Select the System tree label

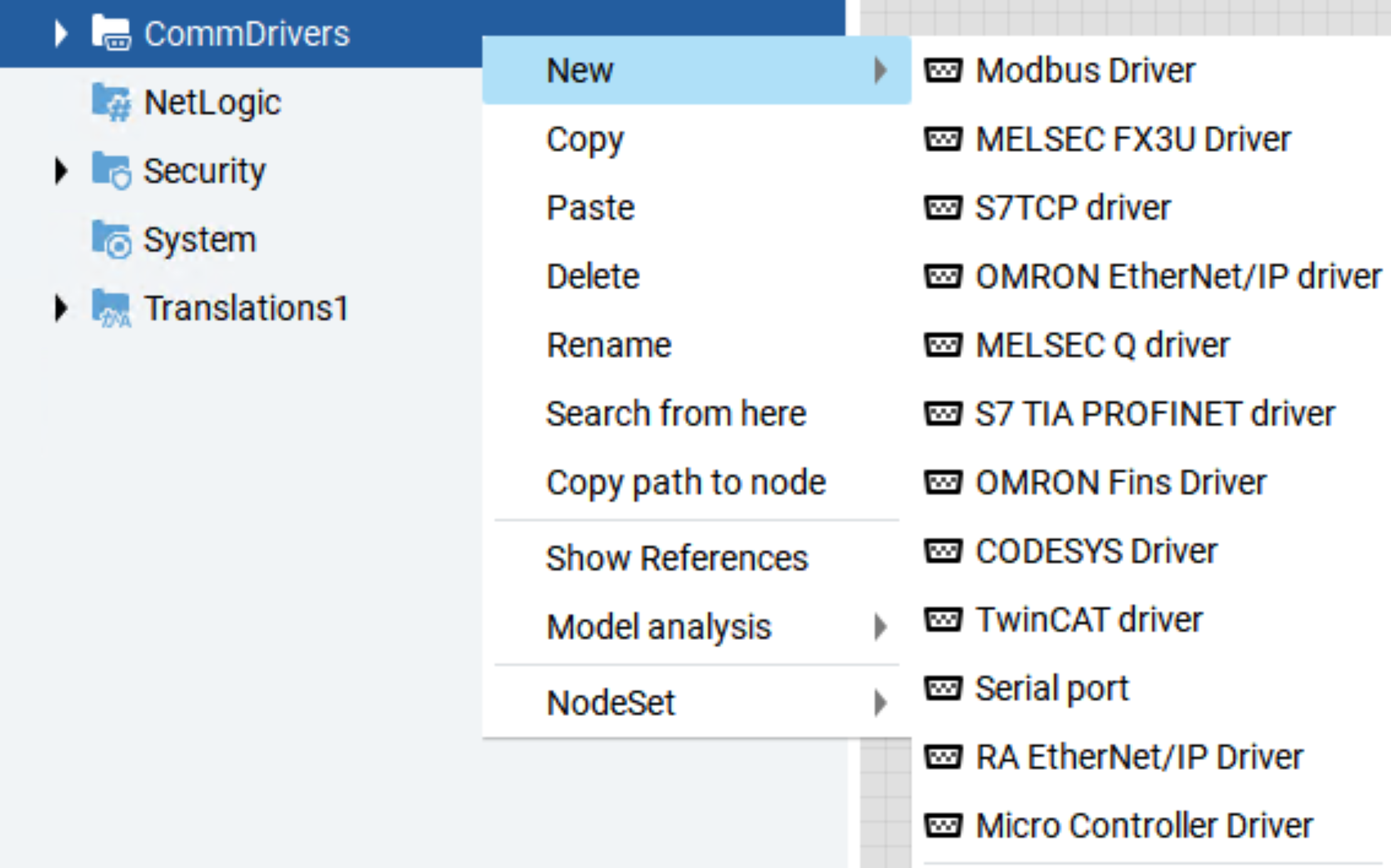pyautogui.click(x=200, y=240)
